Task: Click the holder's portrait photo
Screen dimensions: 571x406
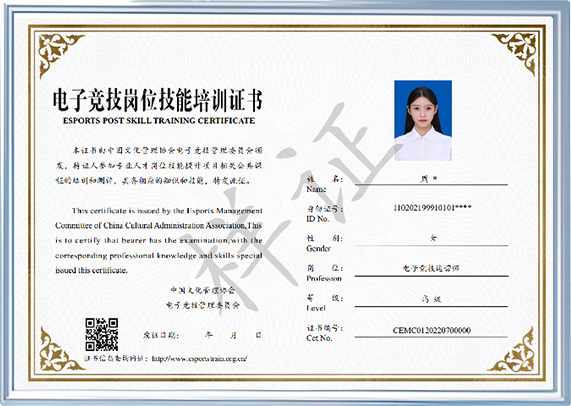Action: tap(423, 121)
